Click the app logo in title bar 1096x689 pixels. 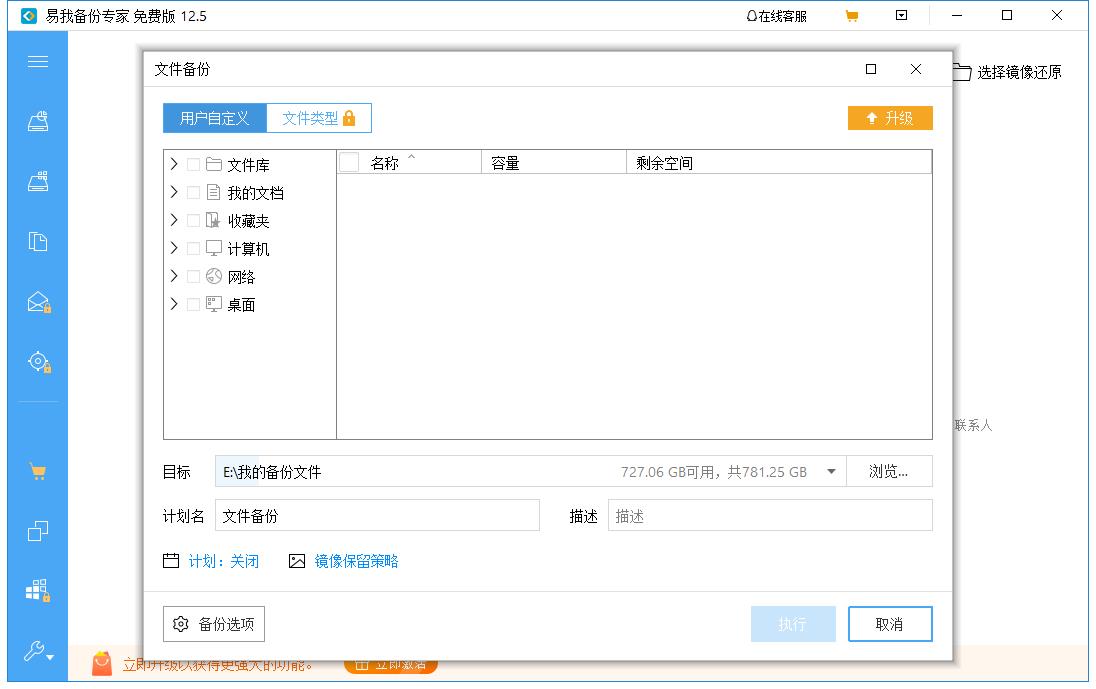29,15
